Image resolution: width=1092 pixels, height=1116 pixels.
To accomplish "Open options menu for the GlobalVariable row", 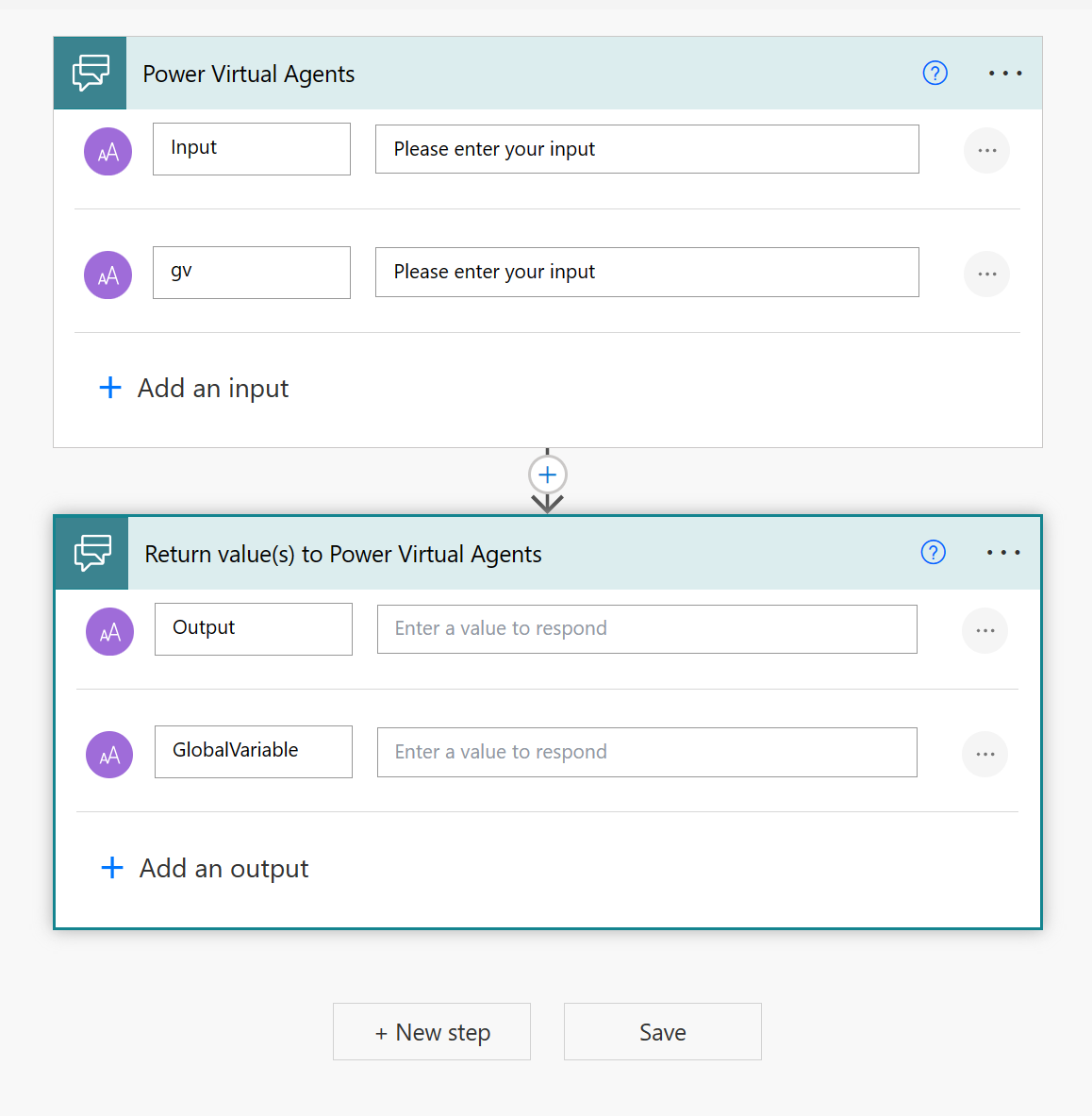I will [984, 754].
